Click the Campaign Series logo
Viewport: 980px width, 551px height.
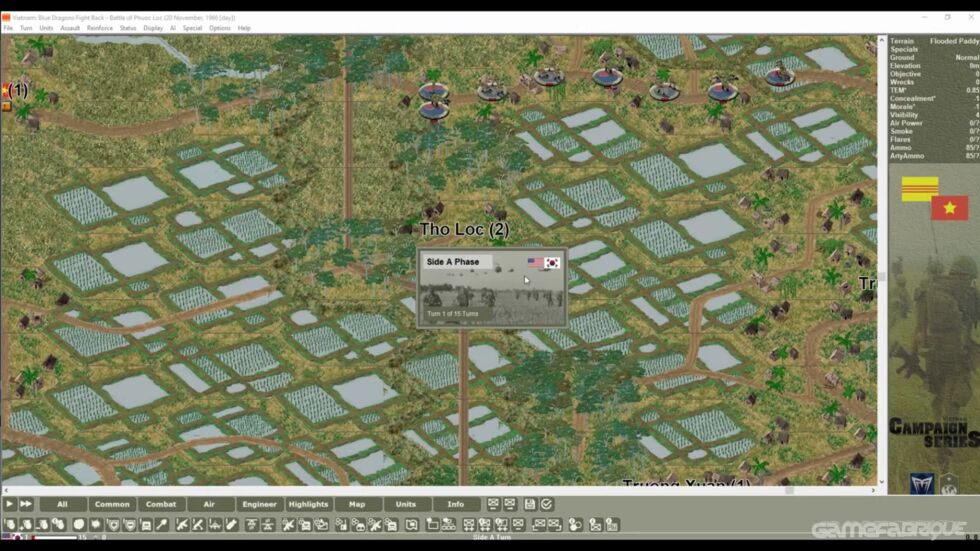click(x=934, y=432)
